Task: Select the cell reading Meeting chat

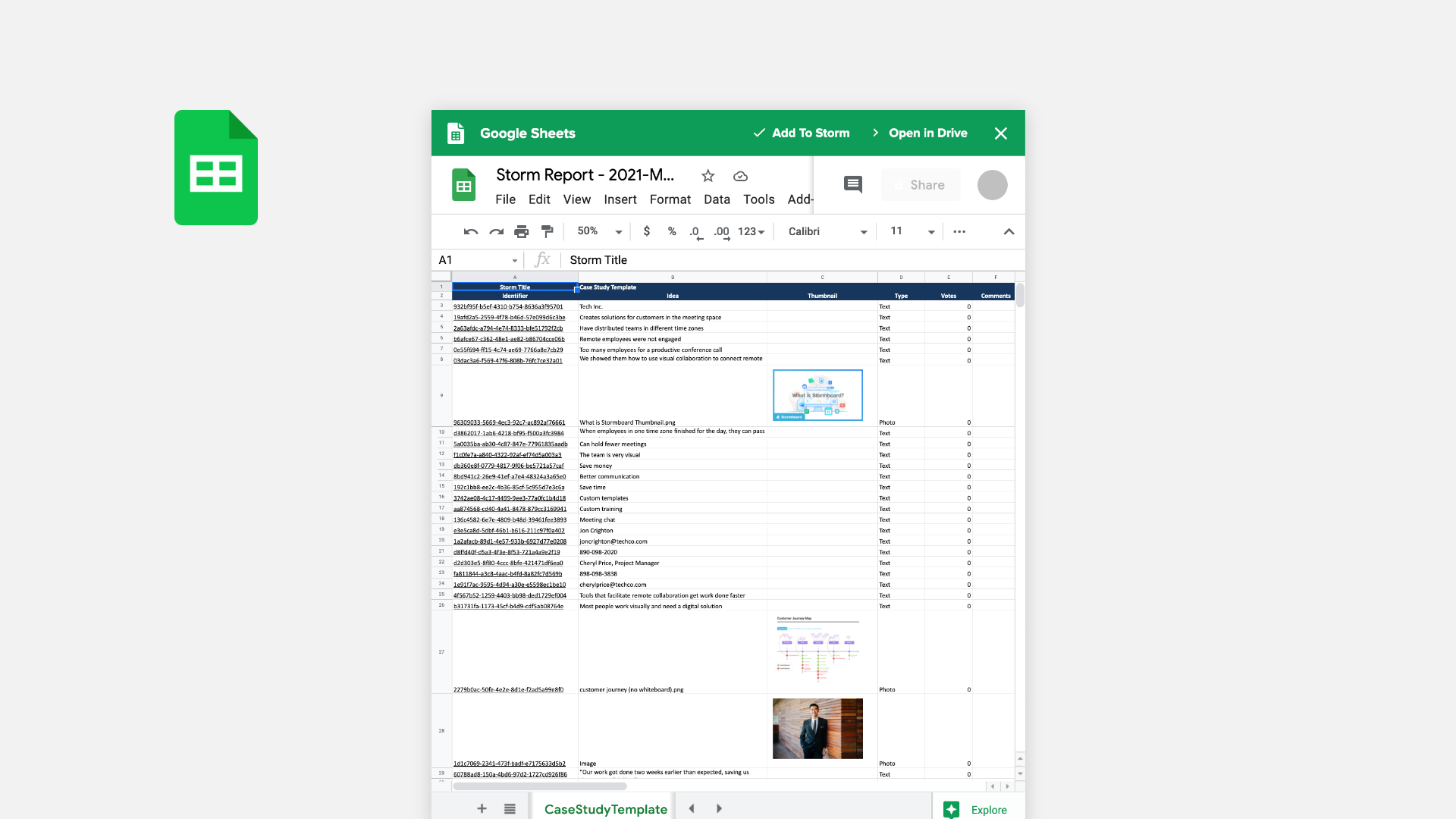Action: [672, 520]
